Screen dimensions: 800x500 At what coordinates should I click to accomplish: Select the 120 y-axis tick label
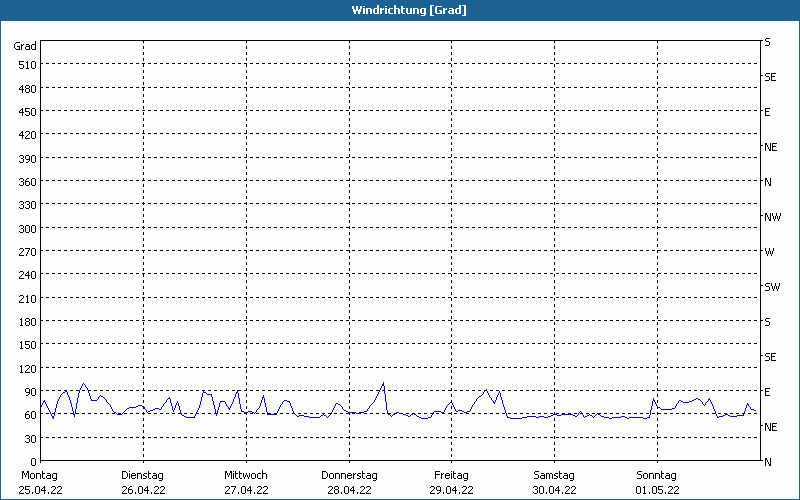pyautogui.click(x=28, y=369)
